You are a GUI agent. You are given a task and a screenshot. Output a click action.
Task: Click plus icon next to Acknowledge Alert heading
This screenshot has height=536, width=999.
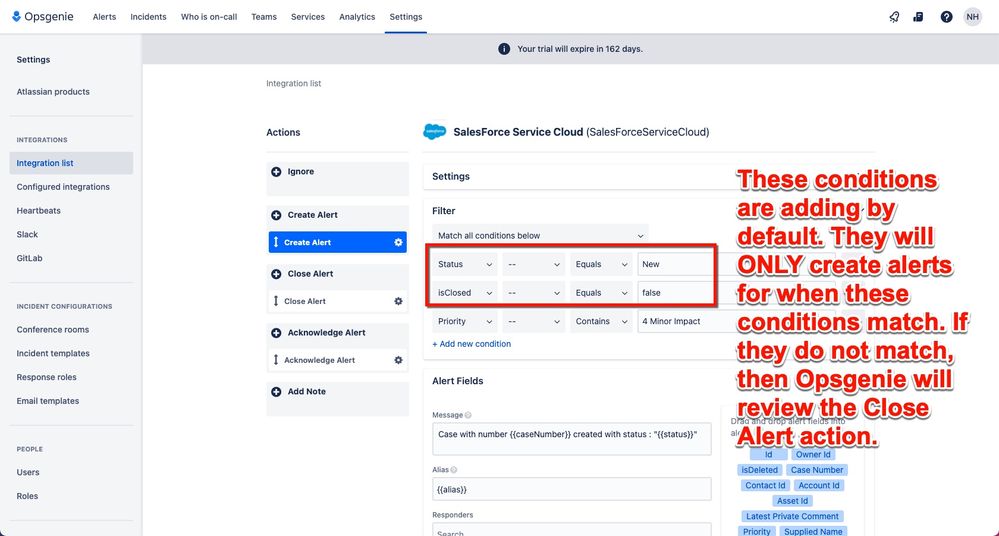(x=276, y=333)
